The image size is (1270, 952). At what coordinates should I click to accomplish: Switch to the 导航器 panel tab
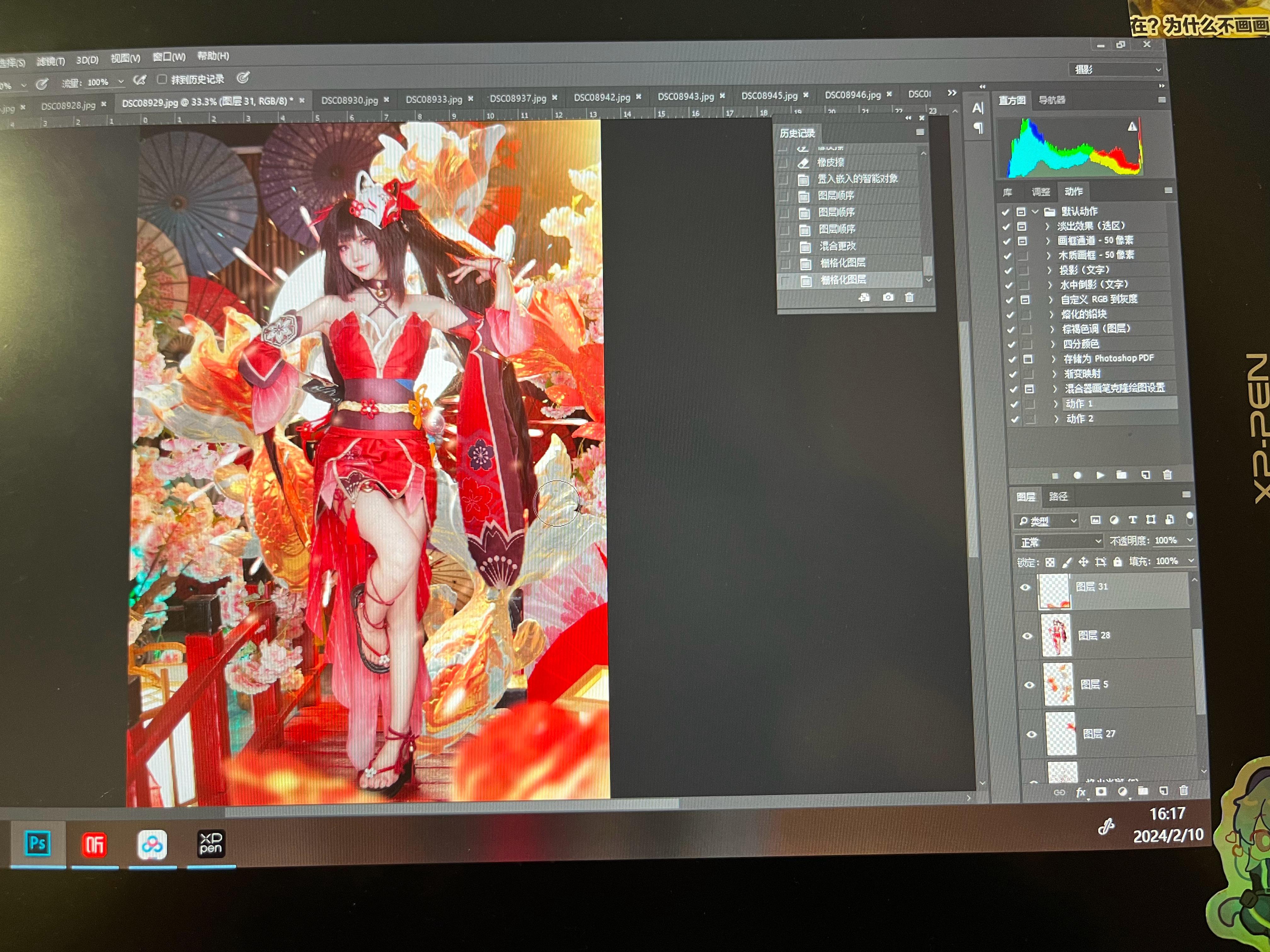tap(1052, 100)
